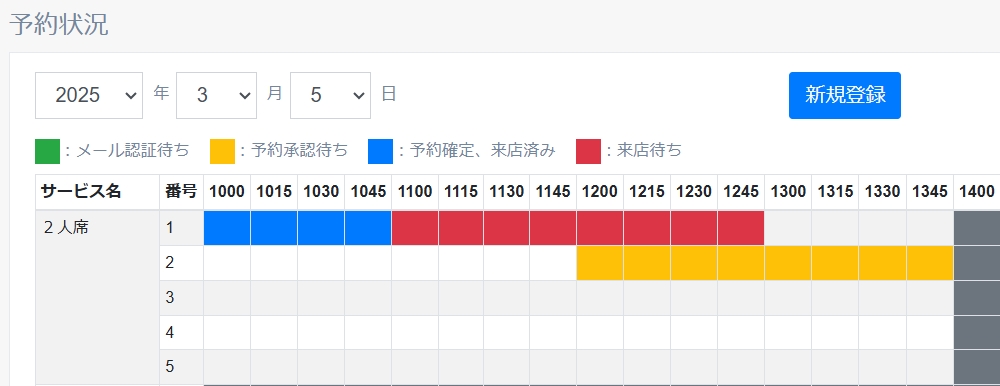The width and height of the screenshot is (1000, 386).
Task: Select red reservation cell at 1245 in seat 1
Action: [741, 228]
